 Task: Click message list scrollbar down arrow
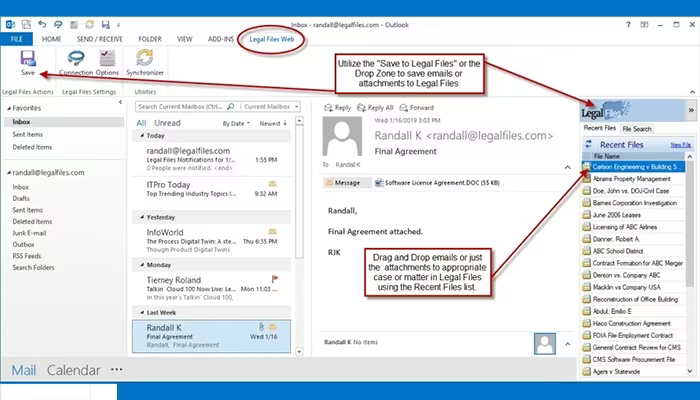299,352
